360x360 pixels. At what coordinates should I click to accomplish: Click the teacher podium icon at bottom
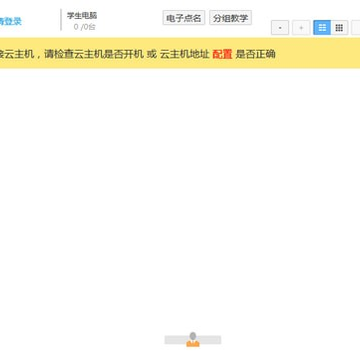[x=193, y=340]
